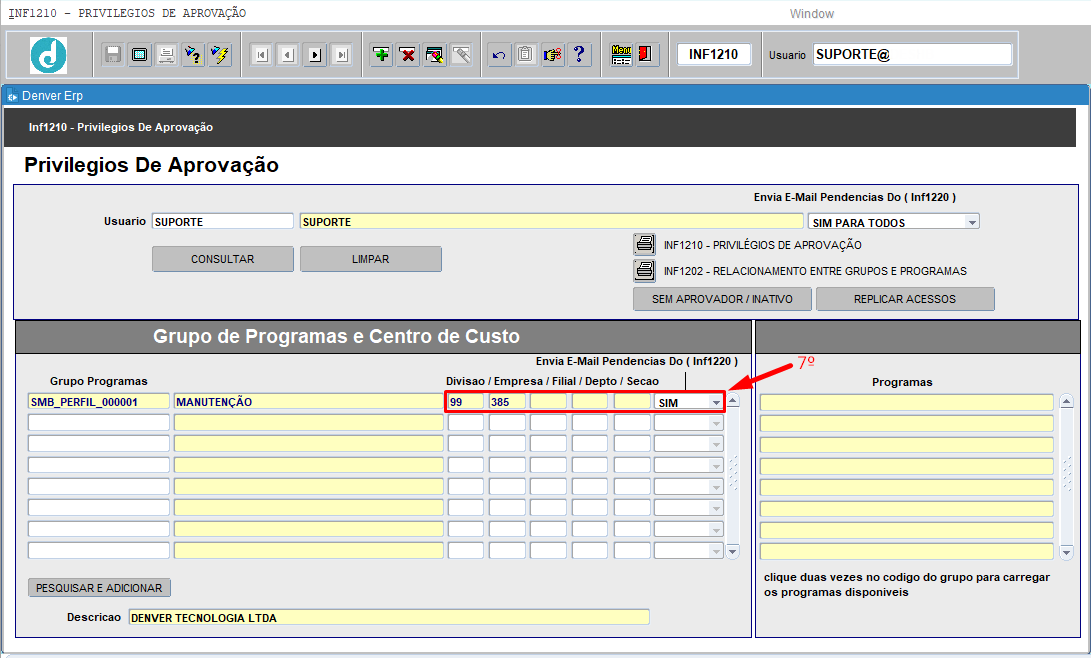
Task: Click the clear record eraser icon
Action: click(435, 54)
